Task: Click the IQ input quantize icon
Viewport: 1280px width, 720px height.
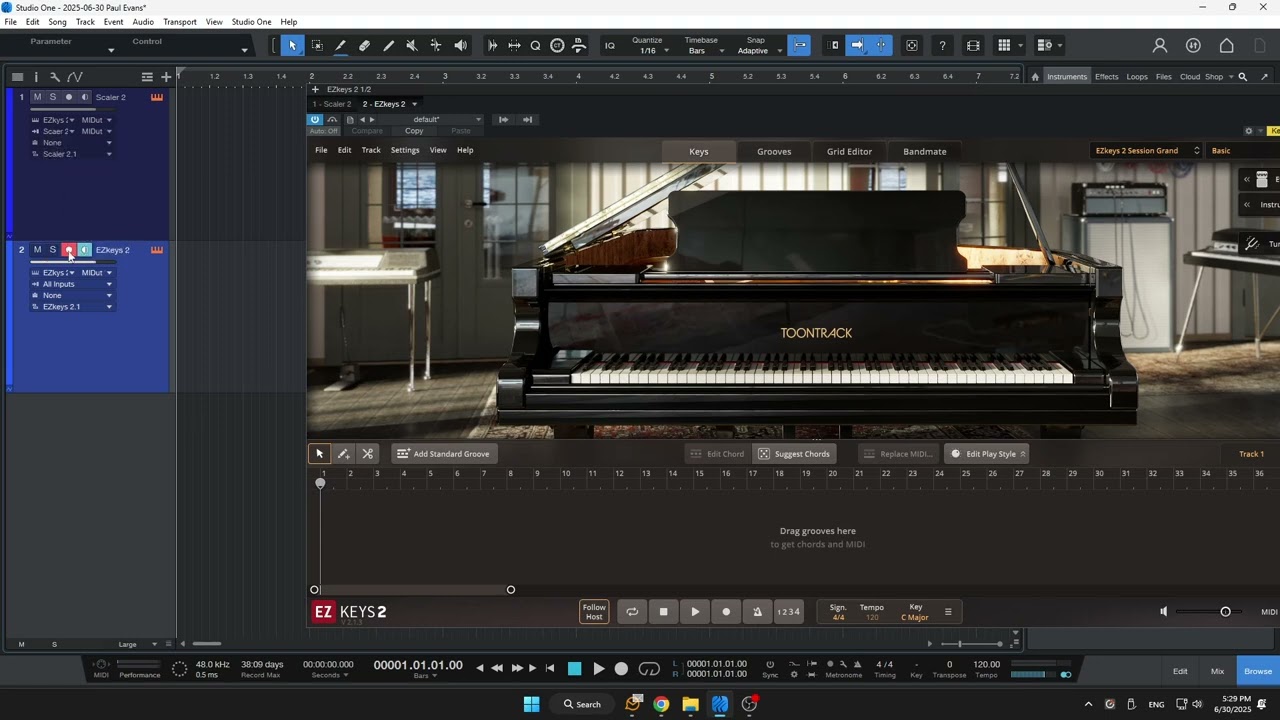Action: tap(610, 45)
